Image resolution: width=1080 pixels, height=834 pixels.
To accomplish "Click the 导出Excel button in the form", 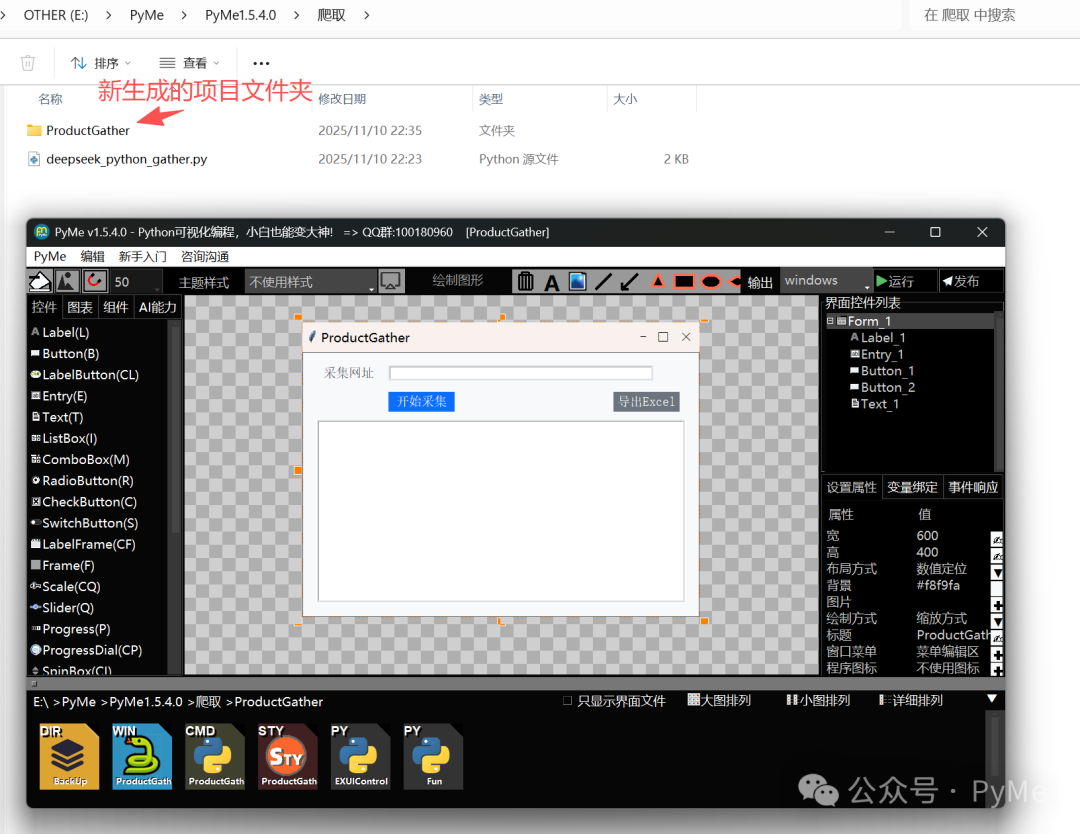I will [x=646, y=401].
